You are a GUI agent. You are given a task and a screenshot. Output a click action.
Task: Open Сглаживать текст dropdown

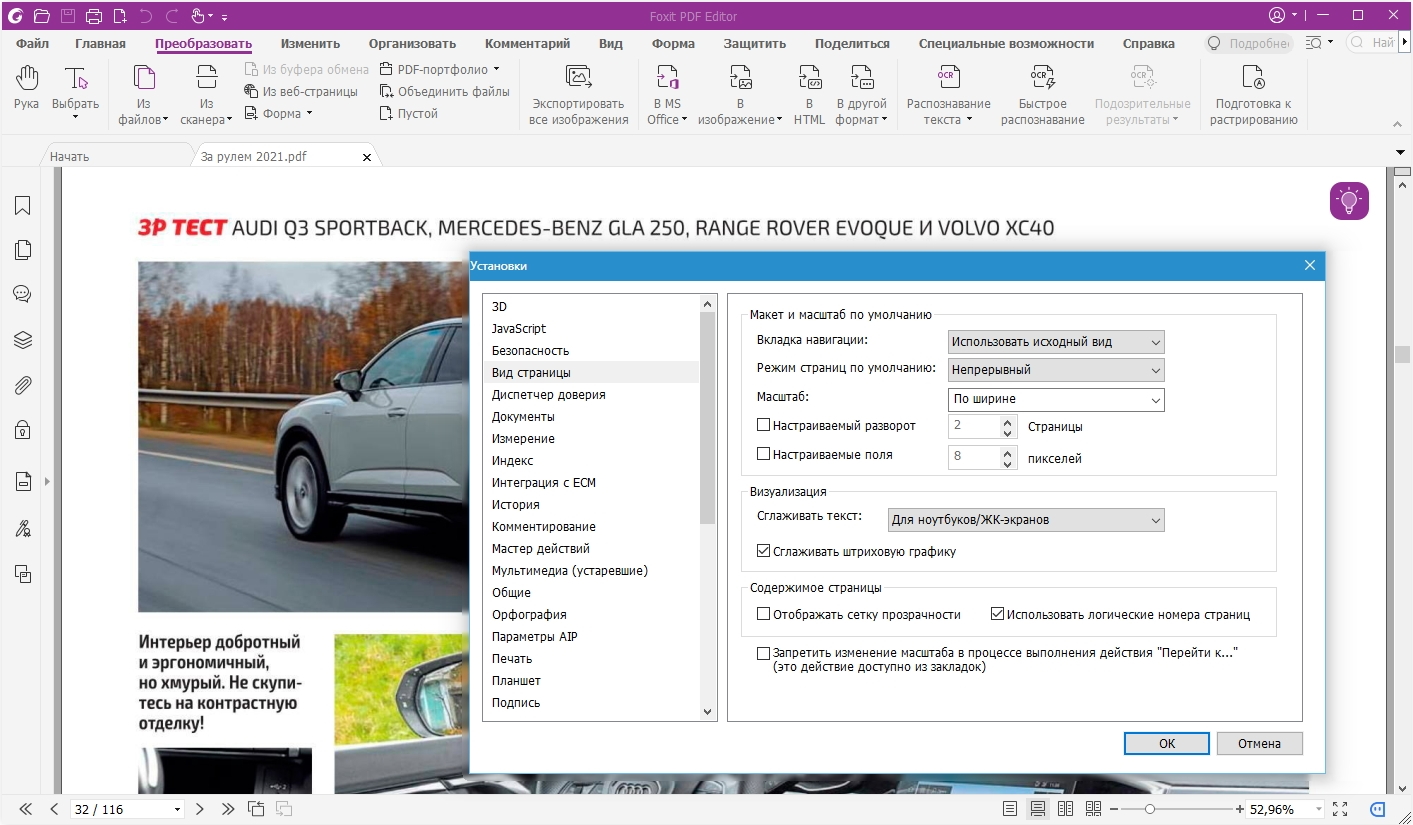1026,520
